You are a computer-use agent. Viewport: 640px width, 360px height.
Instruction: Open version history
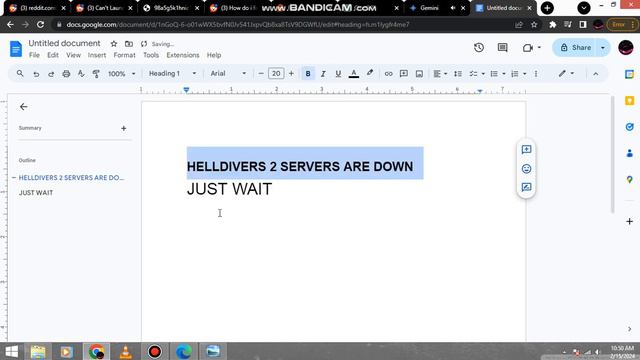479,48
